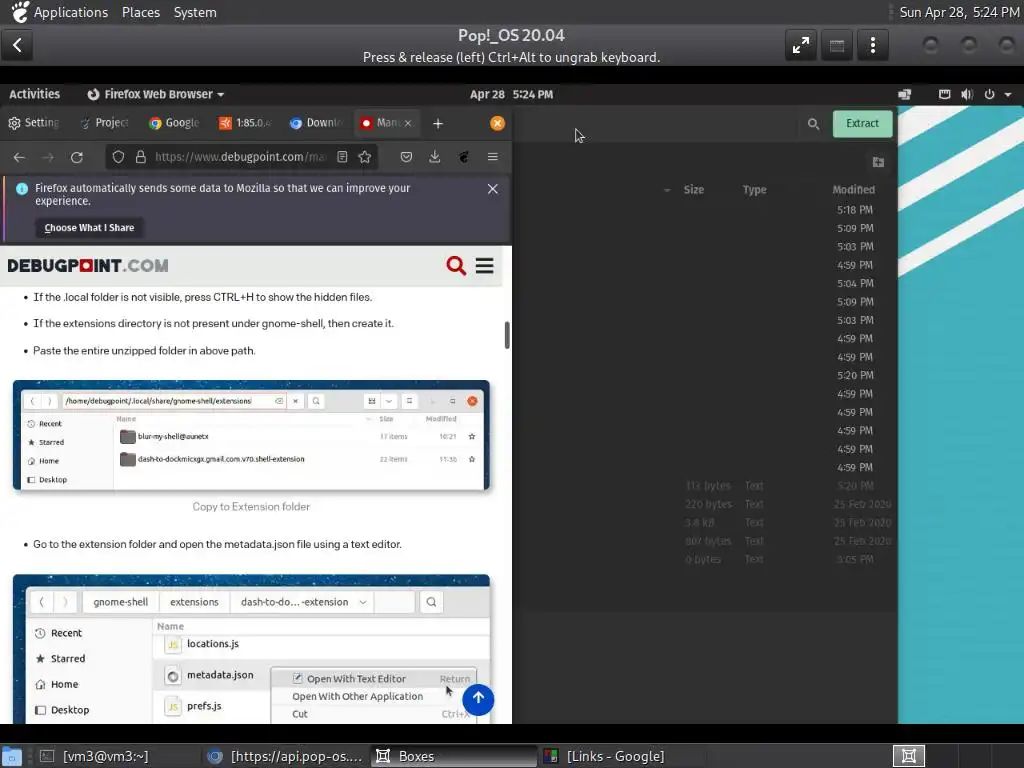The height and width of the screenshot is (768, 1024).
Task: Switch to the Google tab in Firefox
Action: click(x=174, y=123)
